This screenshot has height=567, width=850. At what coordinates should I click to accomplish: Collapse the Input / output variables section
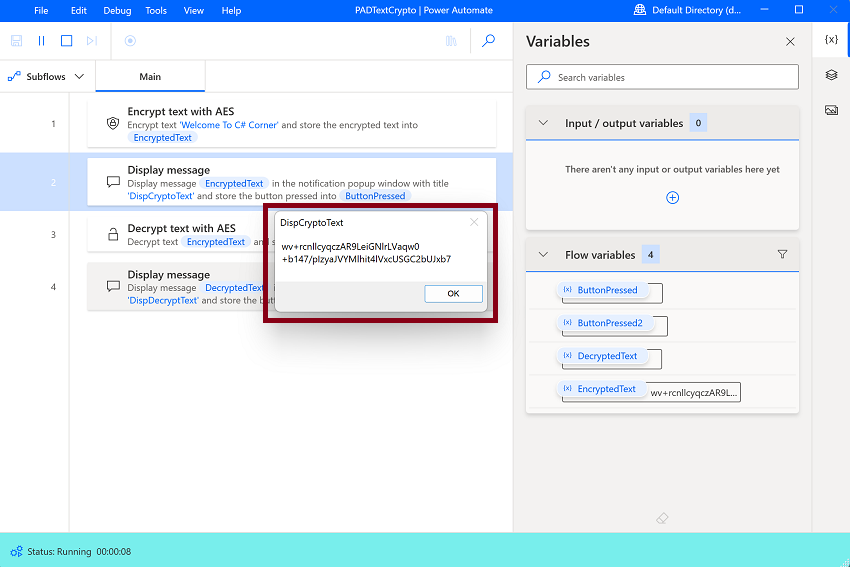click(x=543, y=123)
